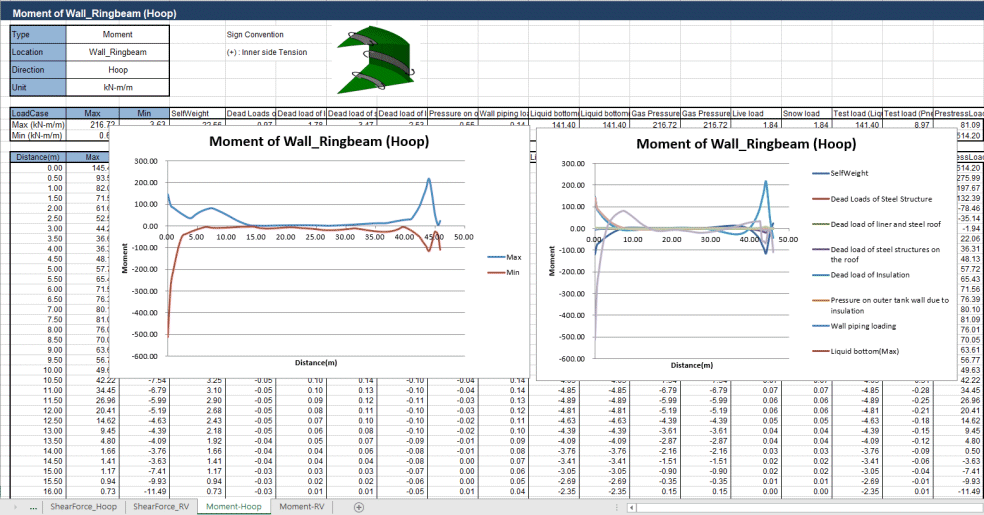Image resolution: width=984 pixels, height=515 pixels.
Task: Select the cell containing Wall_Ringbeam location value
Action: tap(117, 52)
